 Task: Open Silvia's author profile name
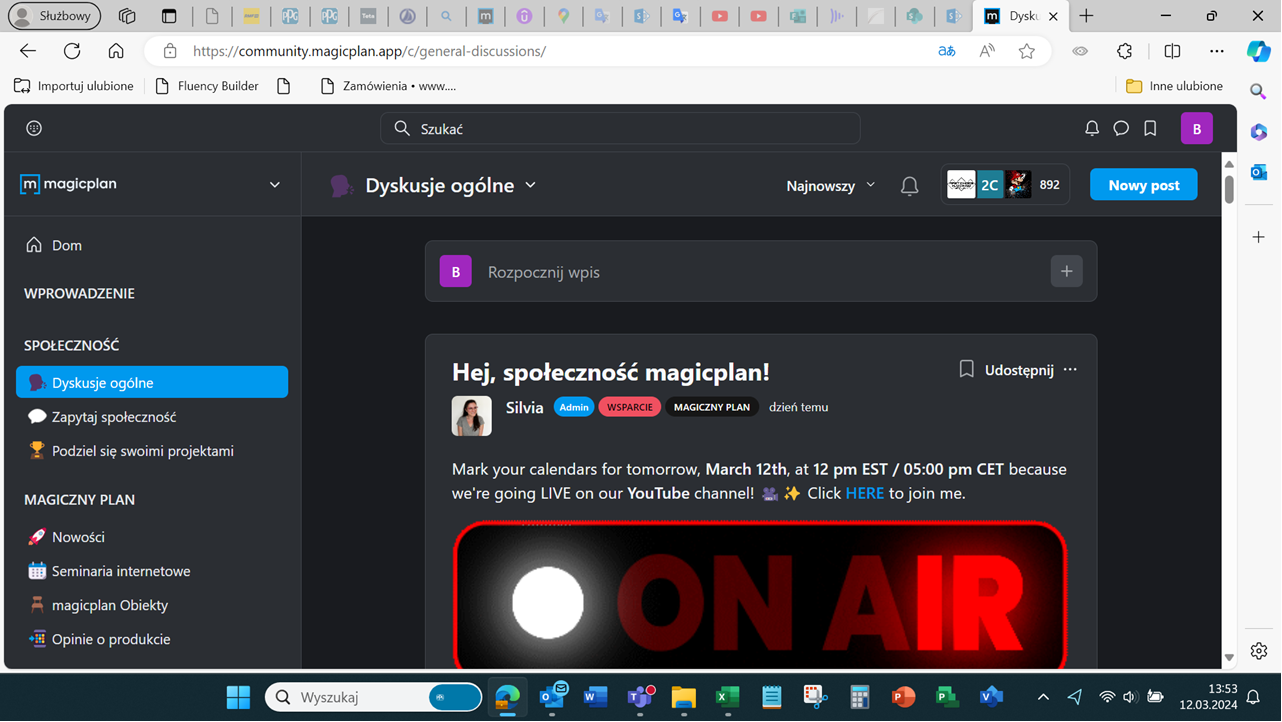click(525, 407)
